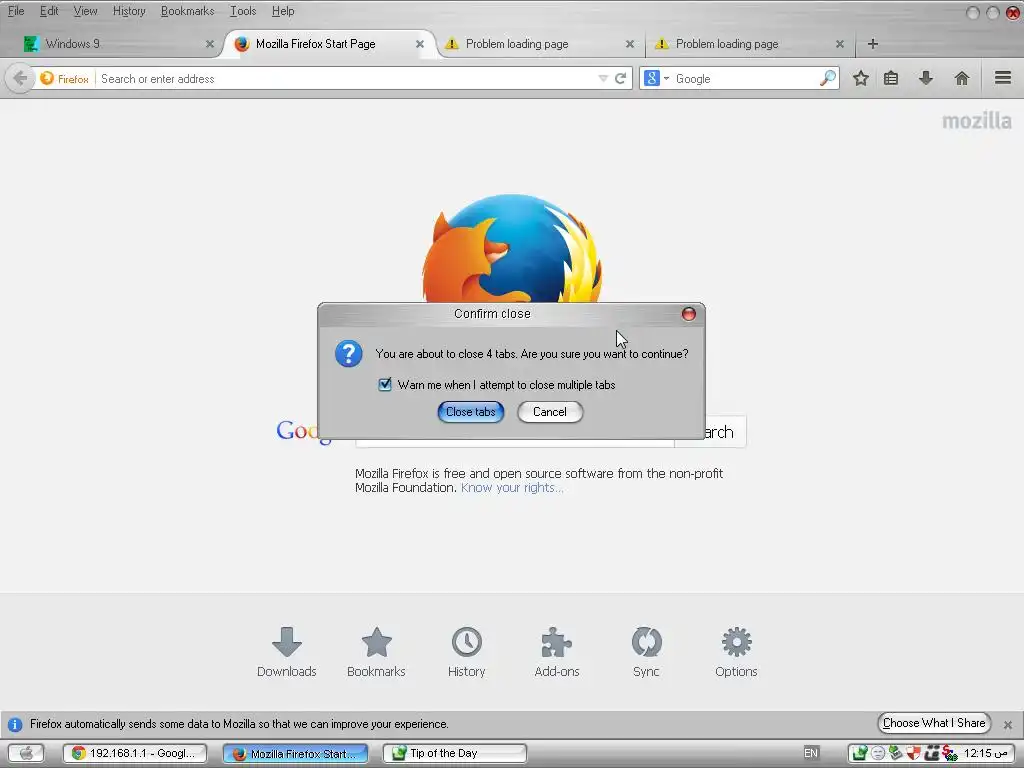Dismiss the data notification bar with X
Viewport: 1024px width, 768px height.
(x=1008, y=724)
